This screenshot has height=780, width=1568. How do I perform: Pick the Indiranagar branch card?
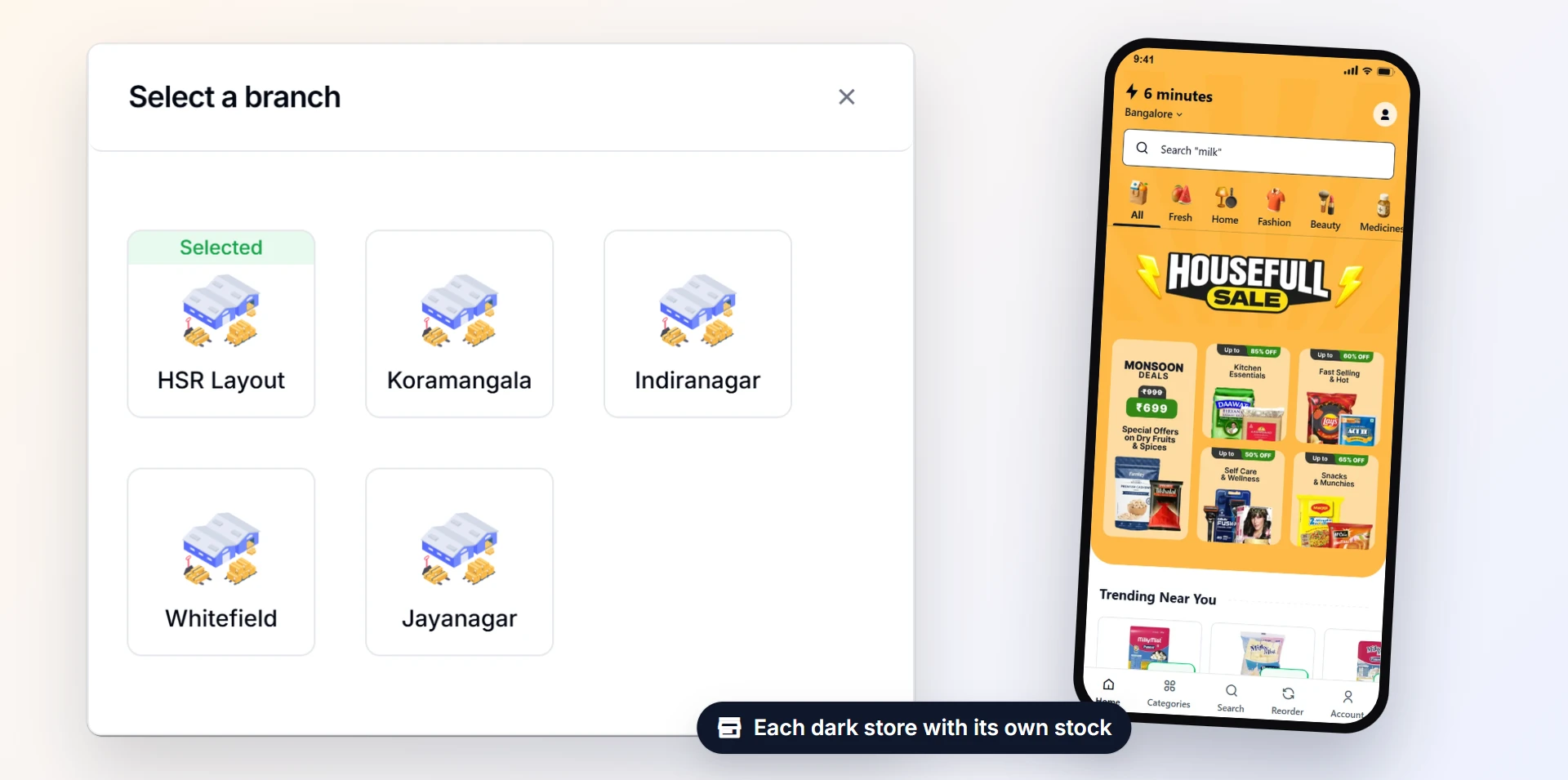[698, 324]
